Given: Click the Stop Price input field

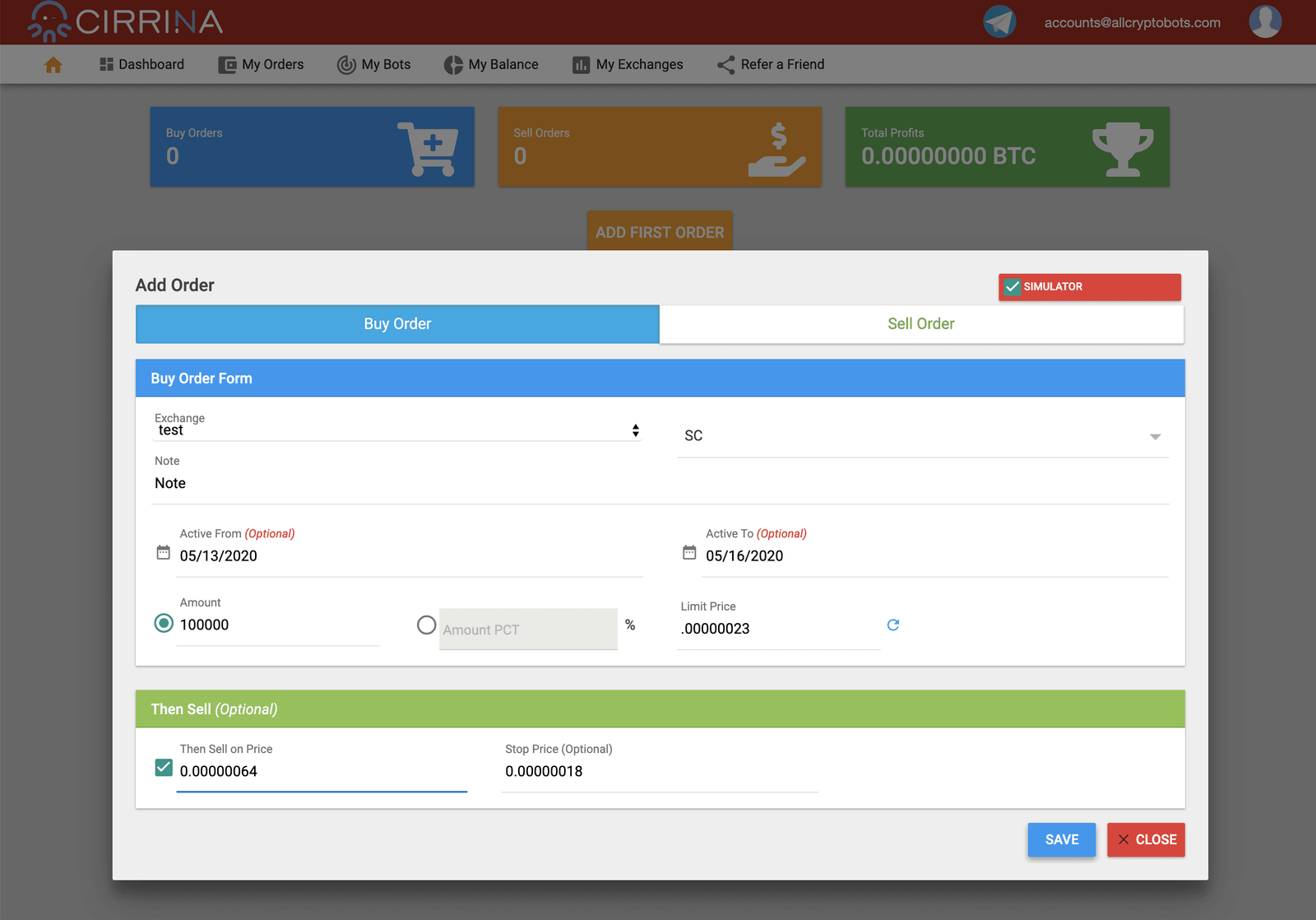Looking at the screenshot, I should pyautogui.click(x=658, y=772).
